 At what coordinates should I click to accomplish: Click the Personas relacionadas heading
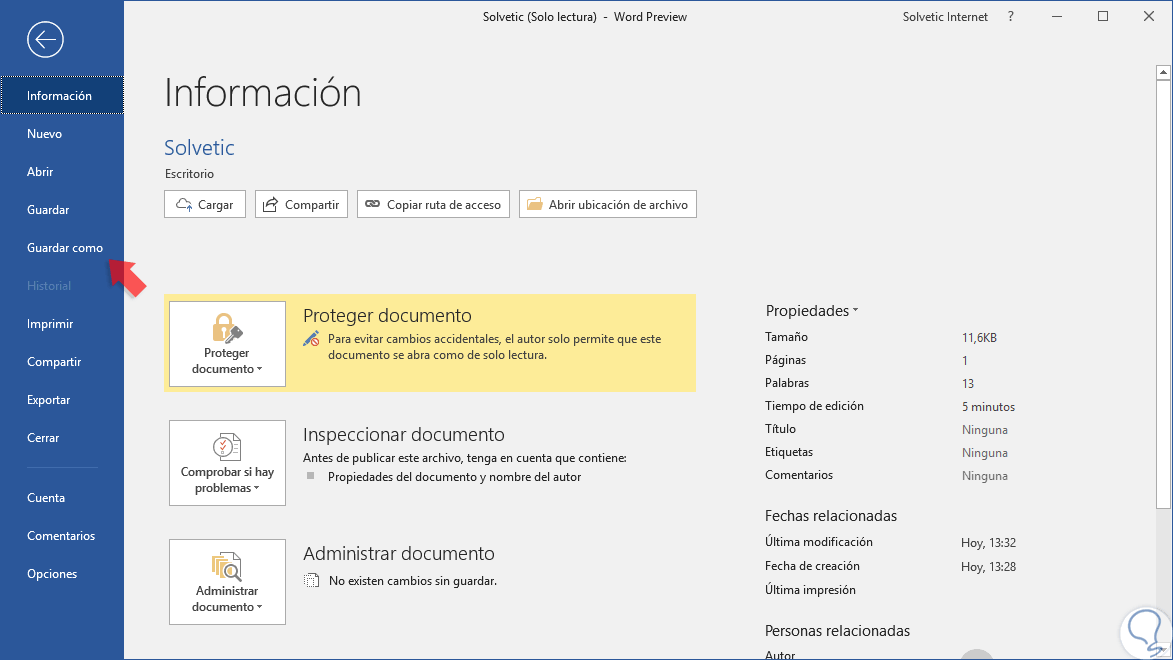837,631
